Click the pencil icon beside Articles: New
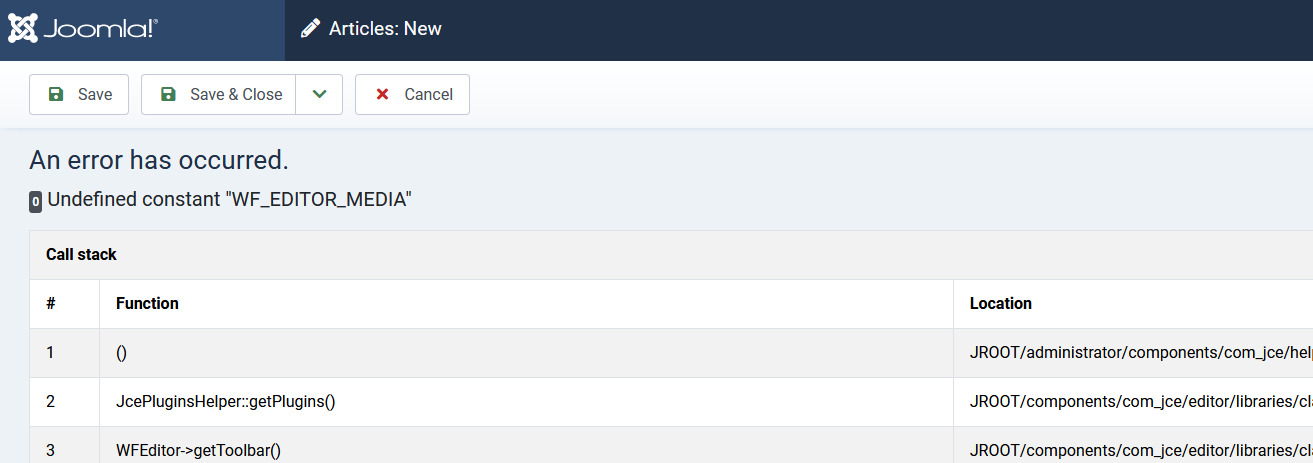Image resolution: width=1313 pixels, height=463 pixels. [x=310, y=29]
